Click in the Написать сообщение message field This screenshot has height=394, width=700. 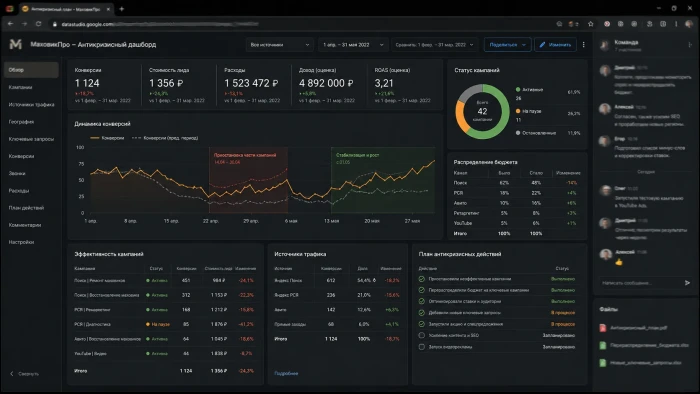[639, 283]
